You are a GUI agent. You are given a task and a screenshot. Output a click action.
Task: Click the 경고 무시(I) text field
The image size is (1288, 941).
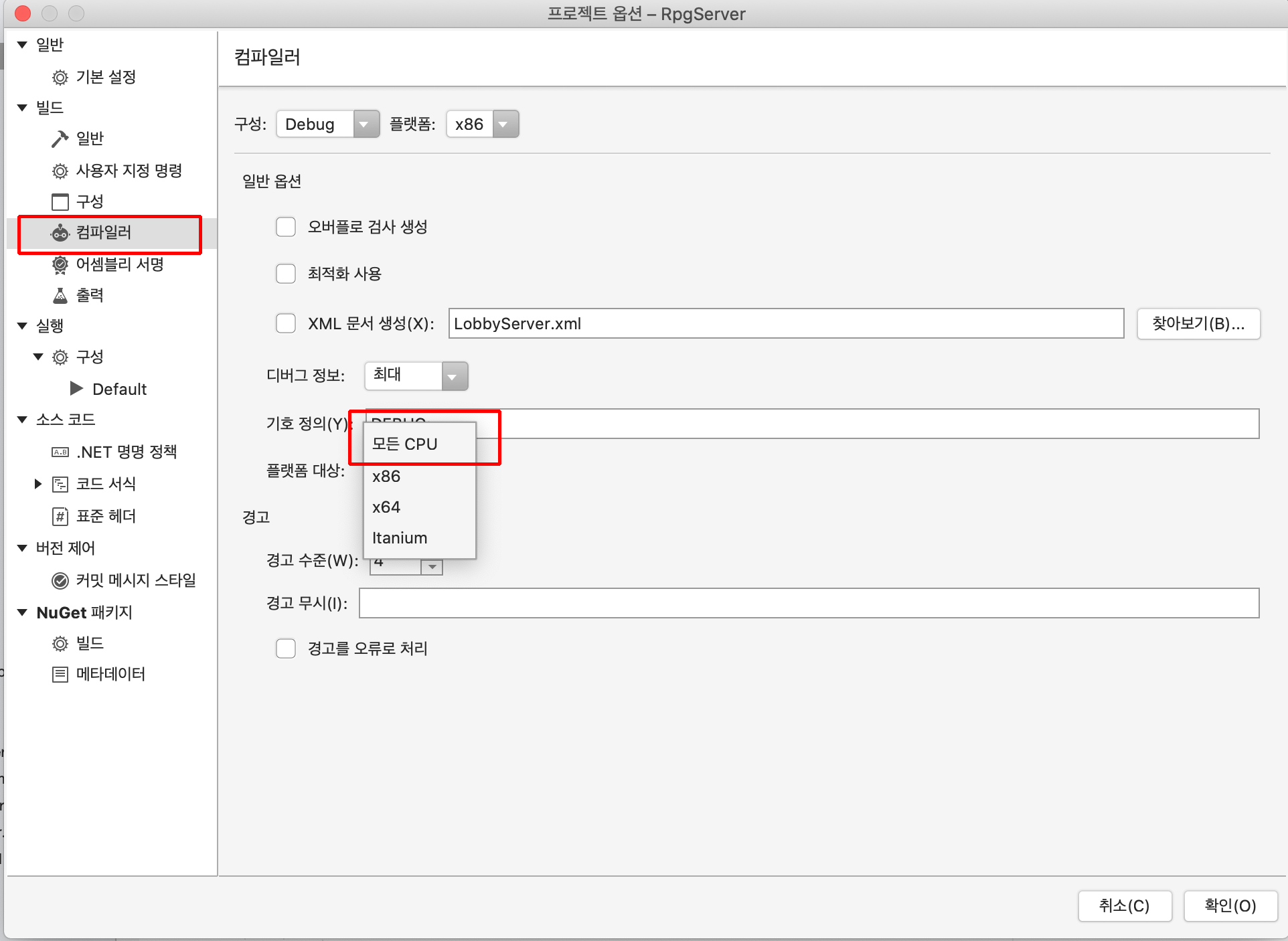coord(809,603)
